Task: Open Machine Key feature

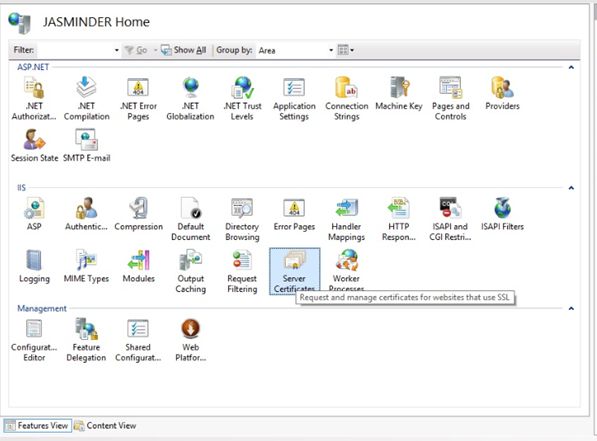Action: coord(399,94)
